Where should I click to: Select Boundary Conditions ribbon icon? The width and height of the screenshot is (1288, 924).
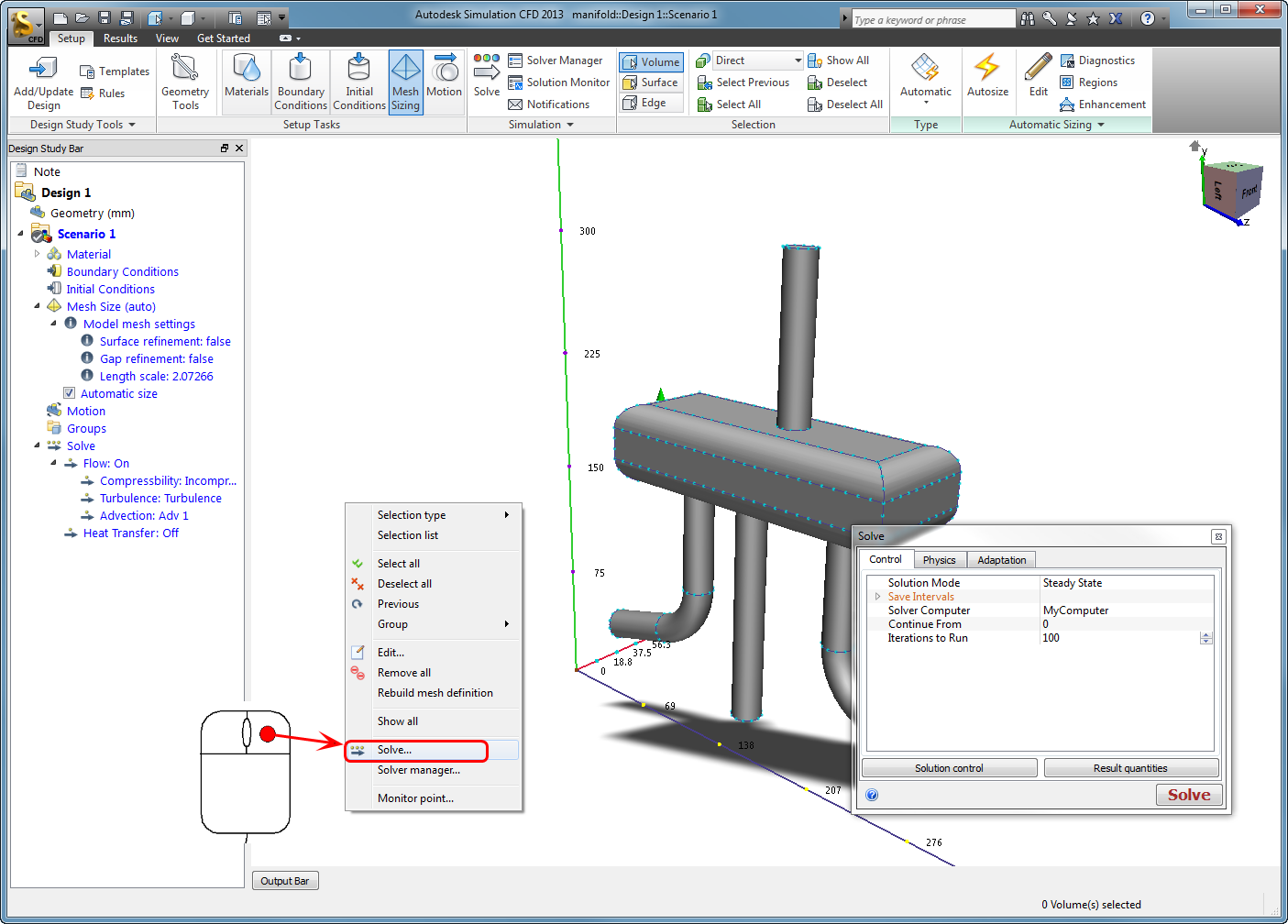click(x=301, y=82)
